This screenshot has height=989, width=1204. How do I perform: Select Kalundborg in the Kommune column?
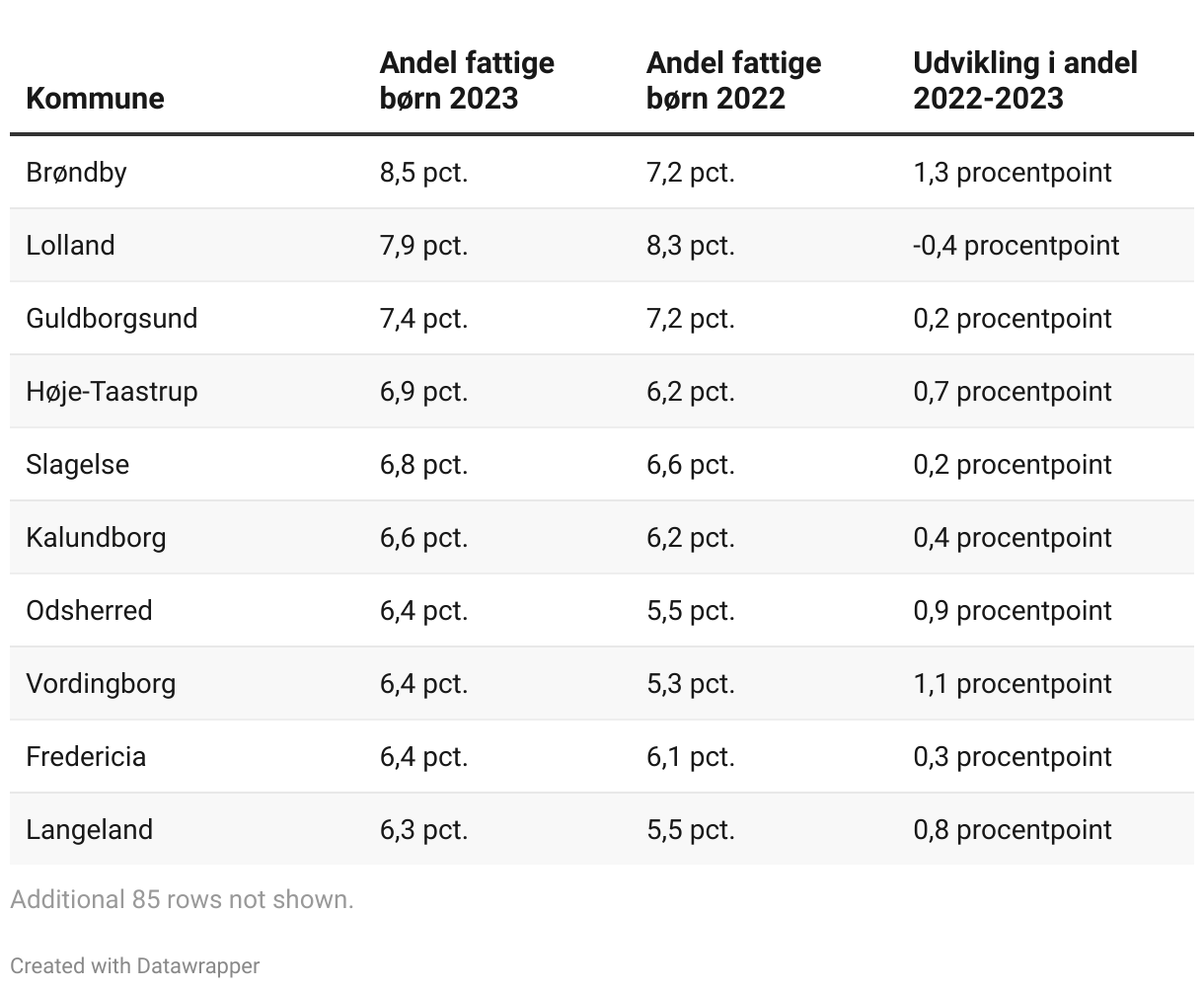(x=96, y=537)
